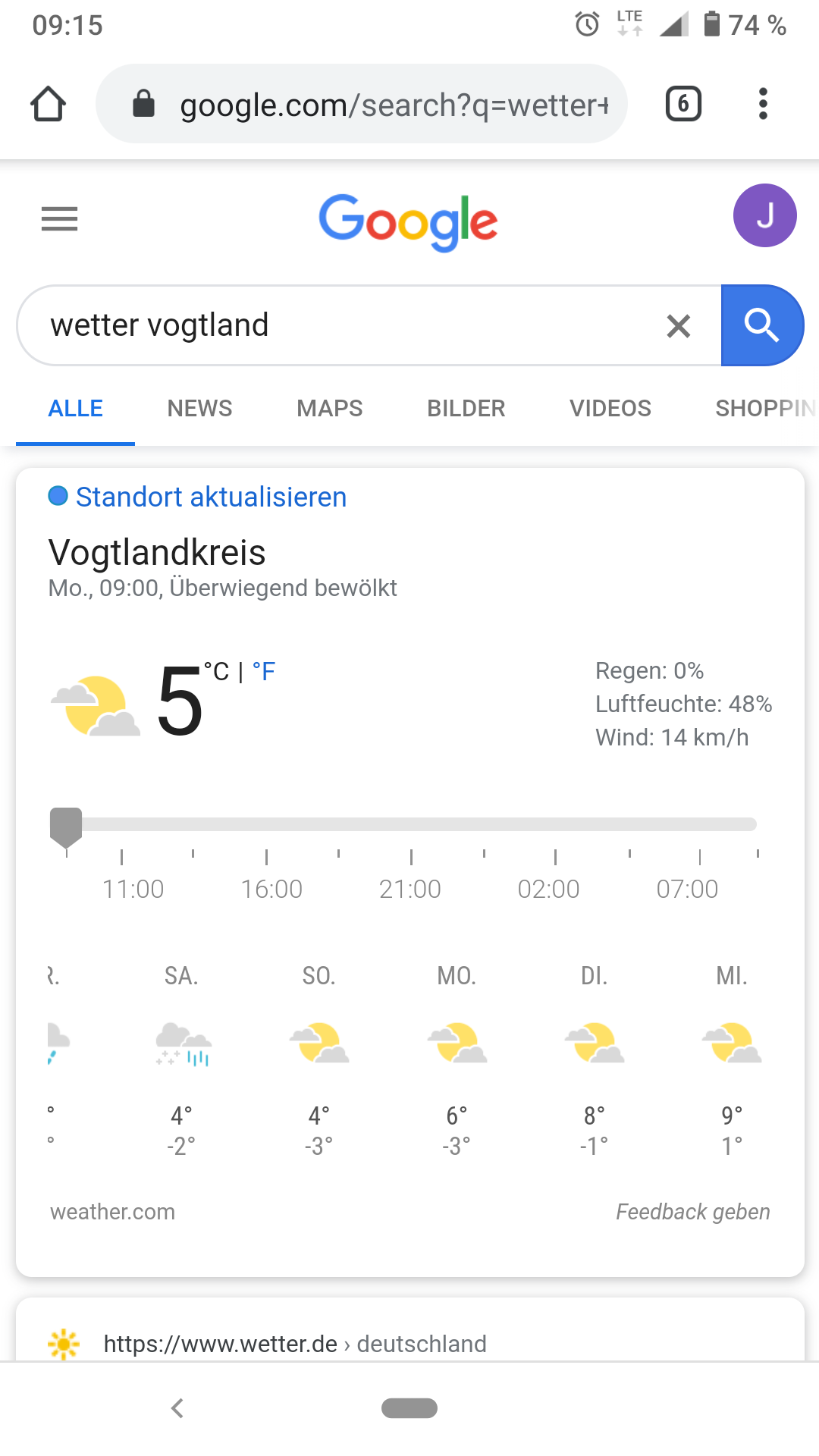This screenshot has width=819, height=1456.
Task: Switch to the Maps tab
Action: click(x=329, y=409)
